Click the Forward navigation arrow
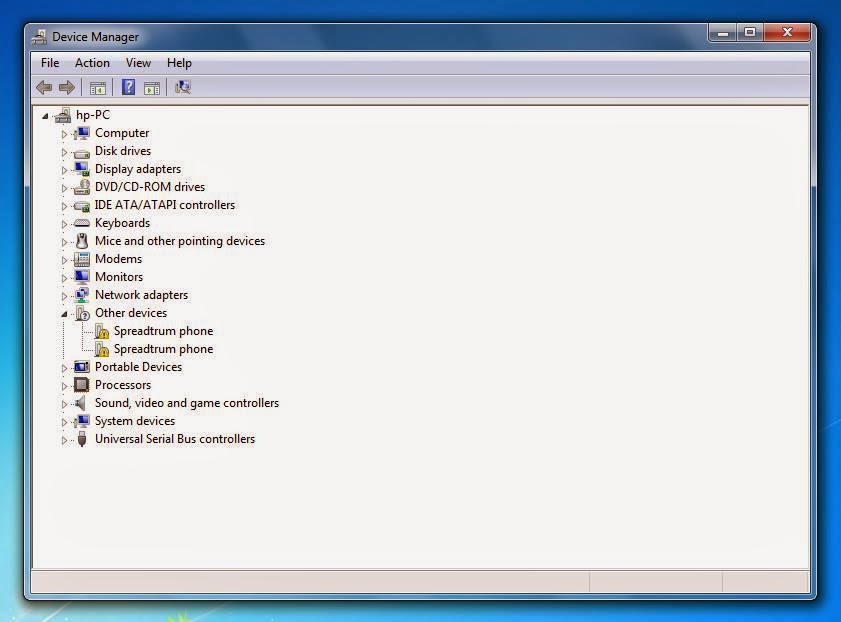 coord(67,87)
